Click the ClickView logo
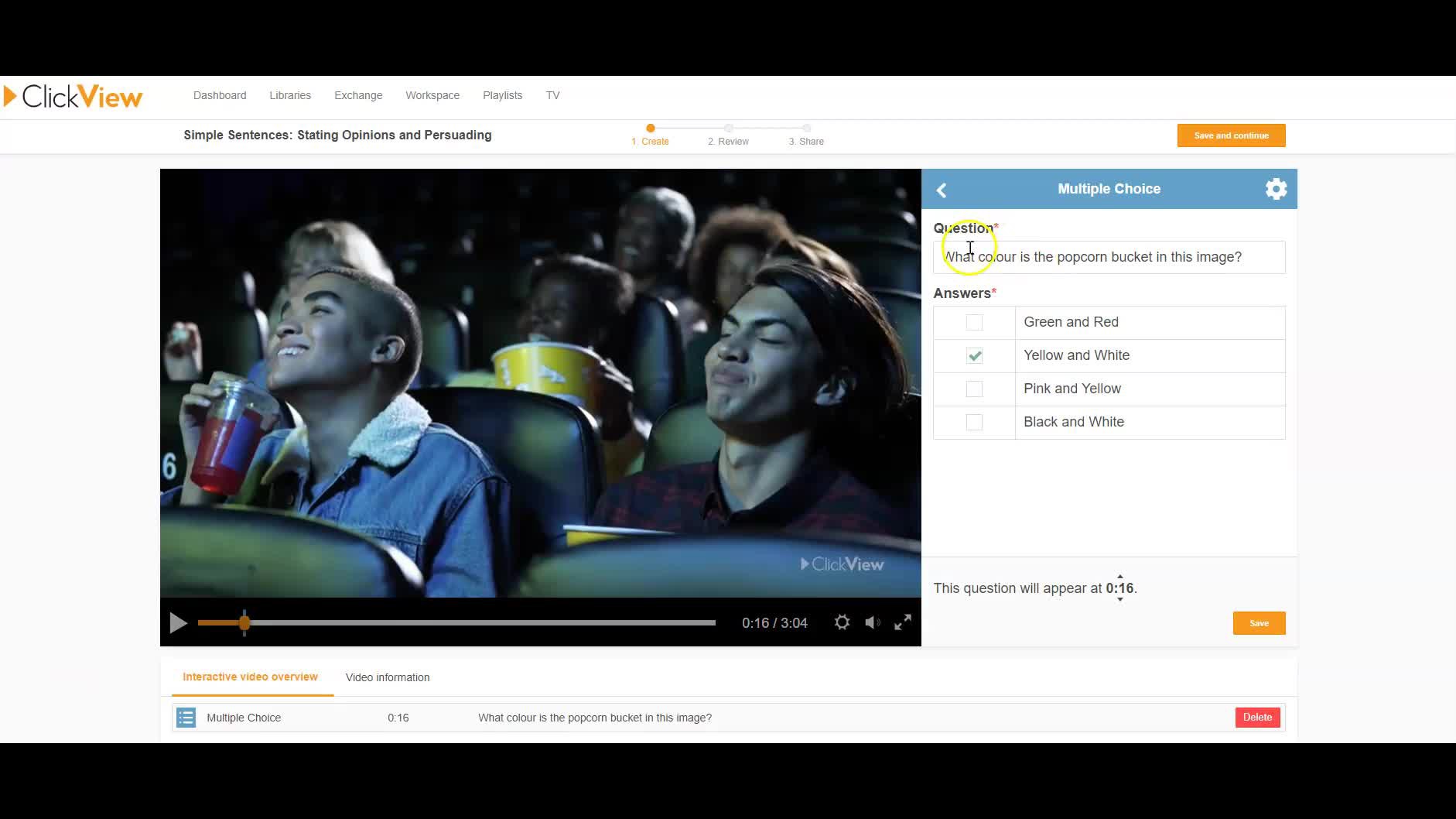The height and width of the screenshot is (819, 1456). pyautogui.click(x=73, y=96)
